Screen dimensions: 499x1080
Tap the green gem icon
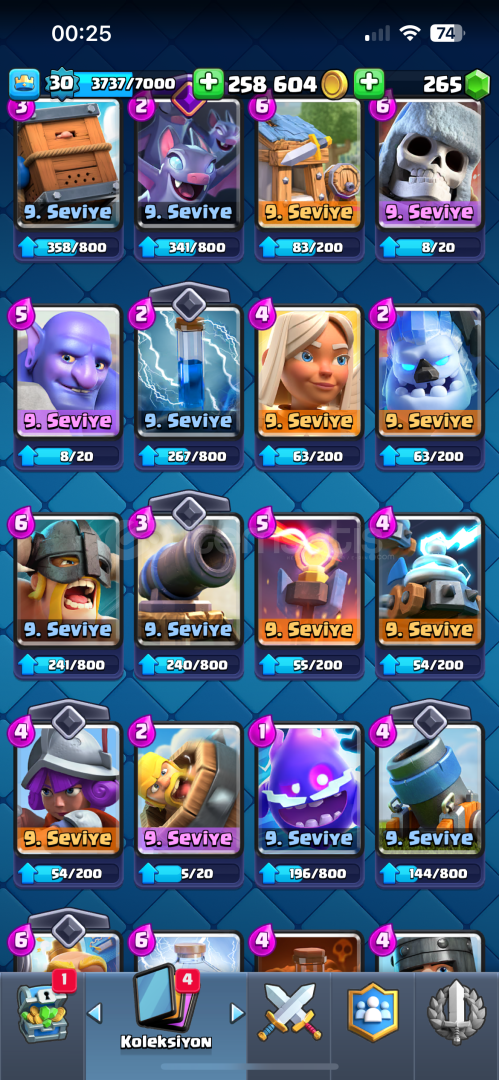(476, 84)
